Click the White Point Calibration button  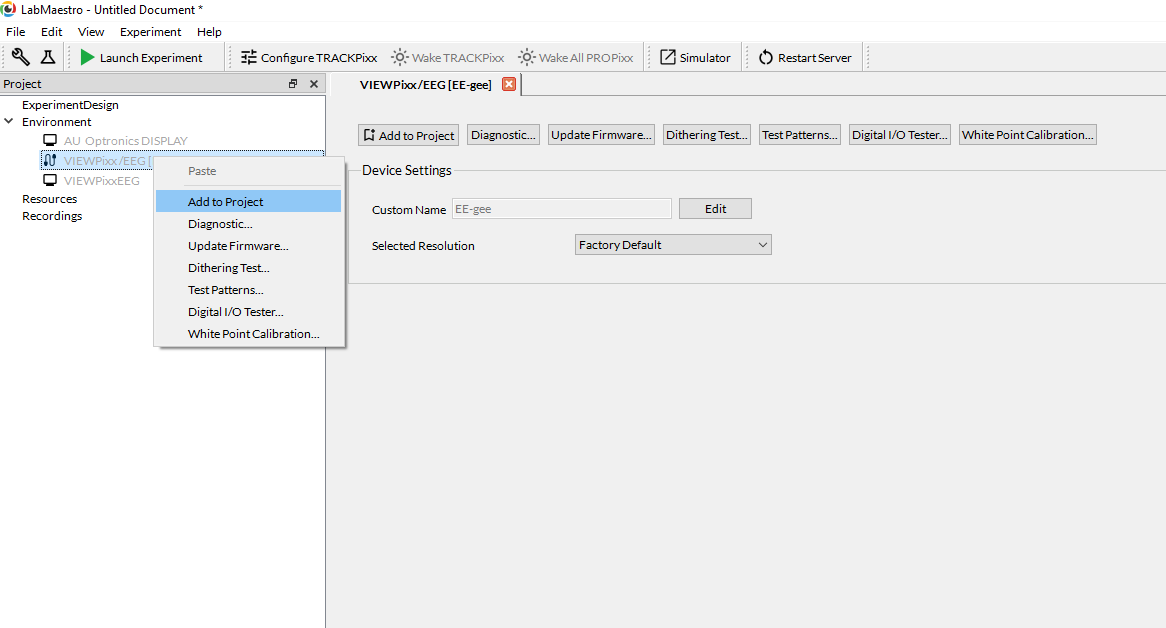point(1027,135)
